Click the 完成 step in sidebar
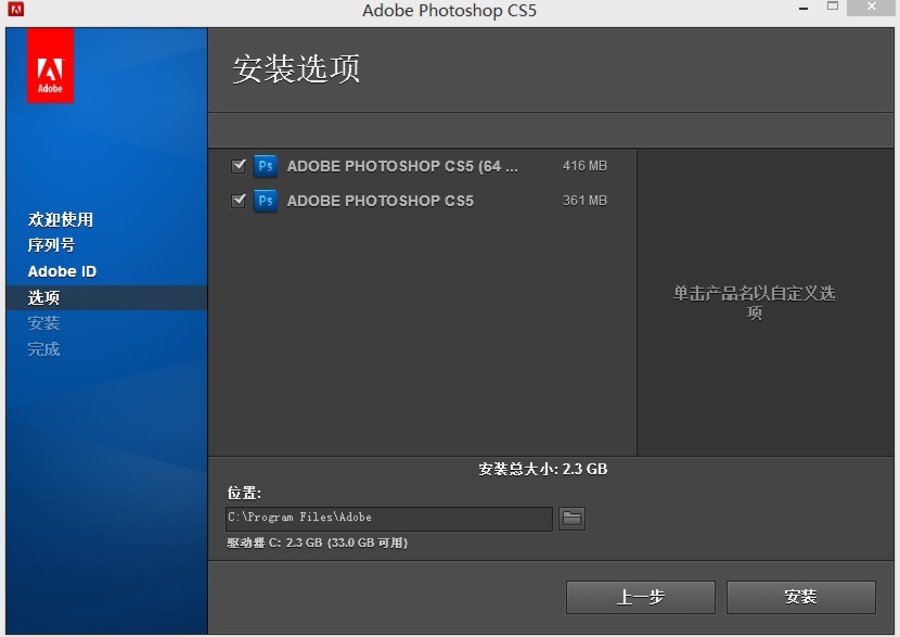This screenshot has height=637, width=900. coord(44,349)
